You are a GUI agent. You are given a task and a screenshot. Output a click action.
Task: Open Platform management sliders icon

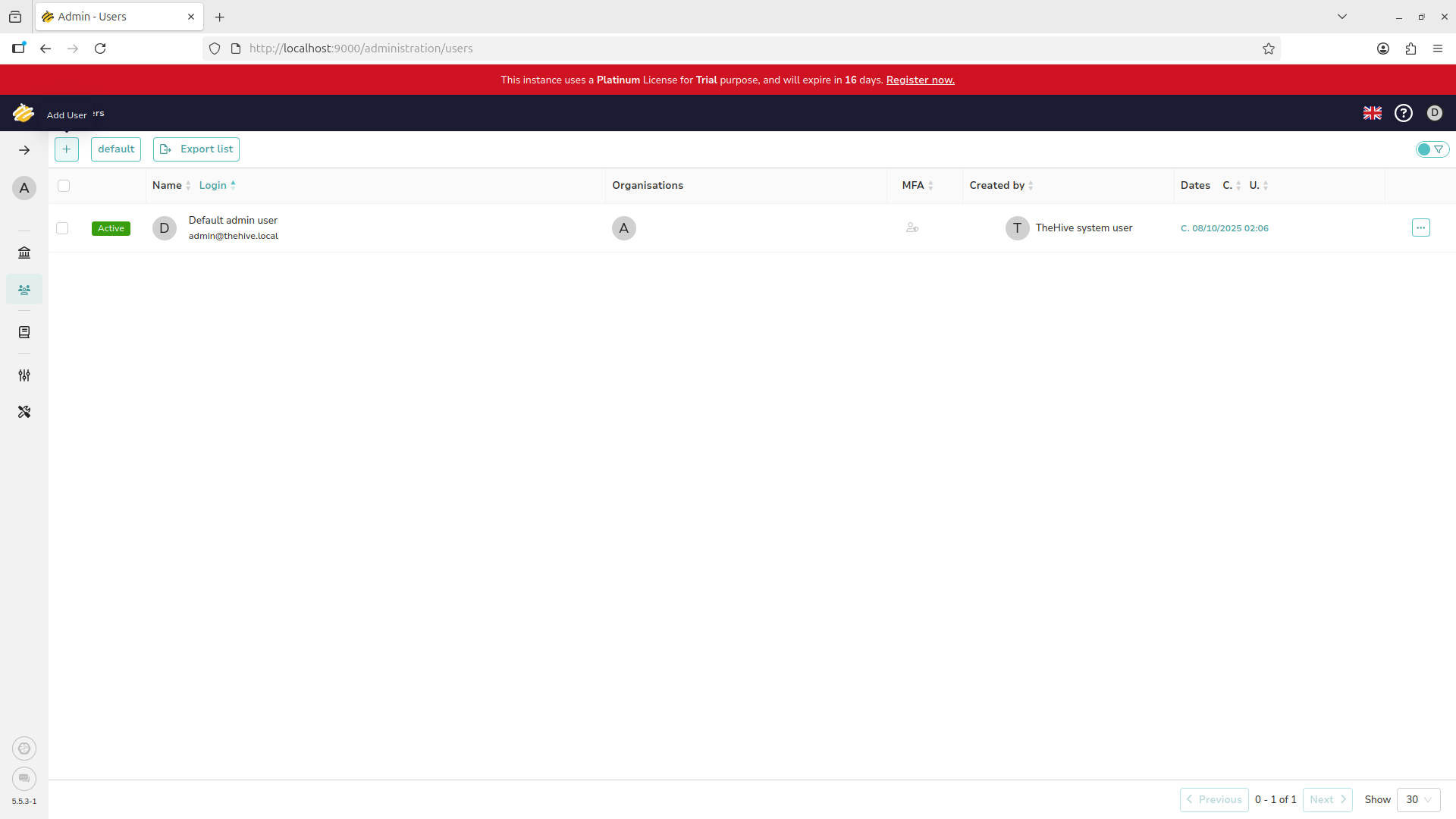(24, 375)
